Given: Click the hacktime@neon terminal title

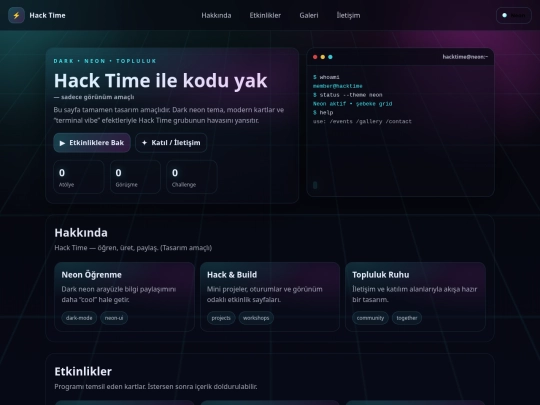Looking at the screenshot, I should (465, 57).
